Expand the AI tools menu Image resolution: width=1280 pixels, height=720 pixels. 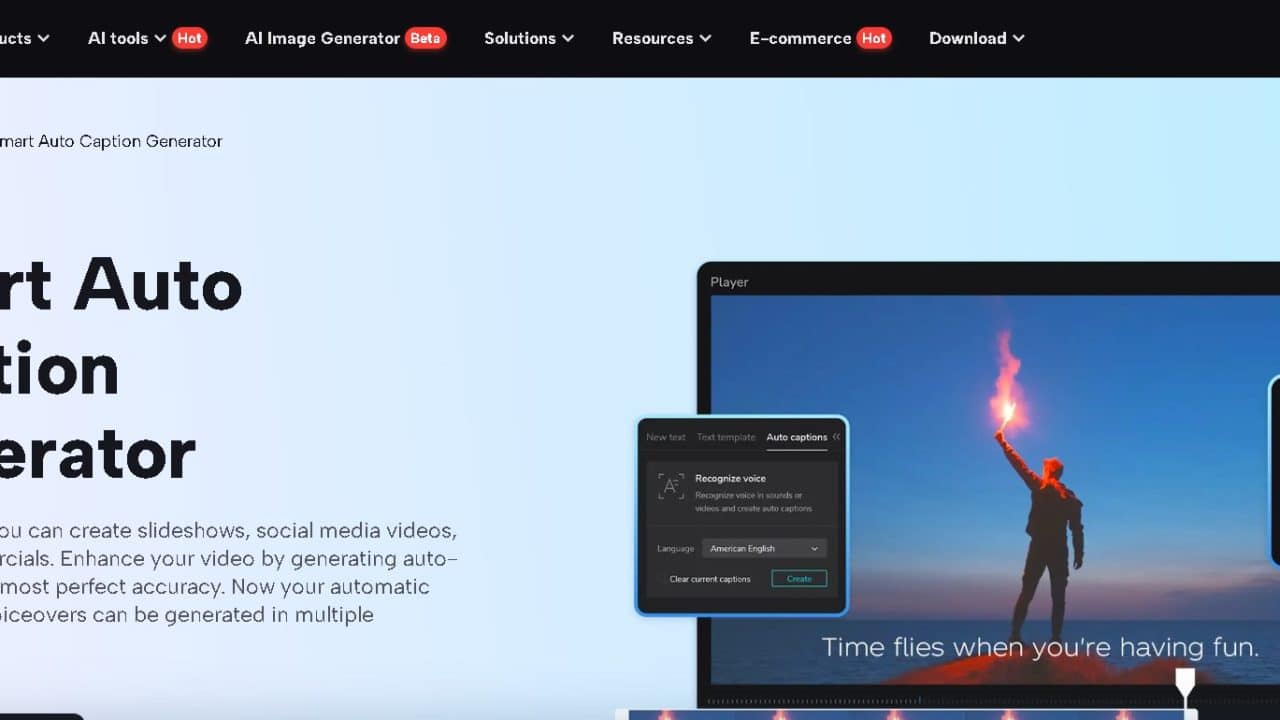click(x=126, y=38)
